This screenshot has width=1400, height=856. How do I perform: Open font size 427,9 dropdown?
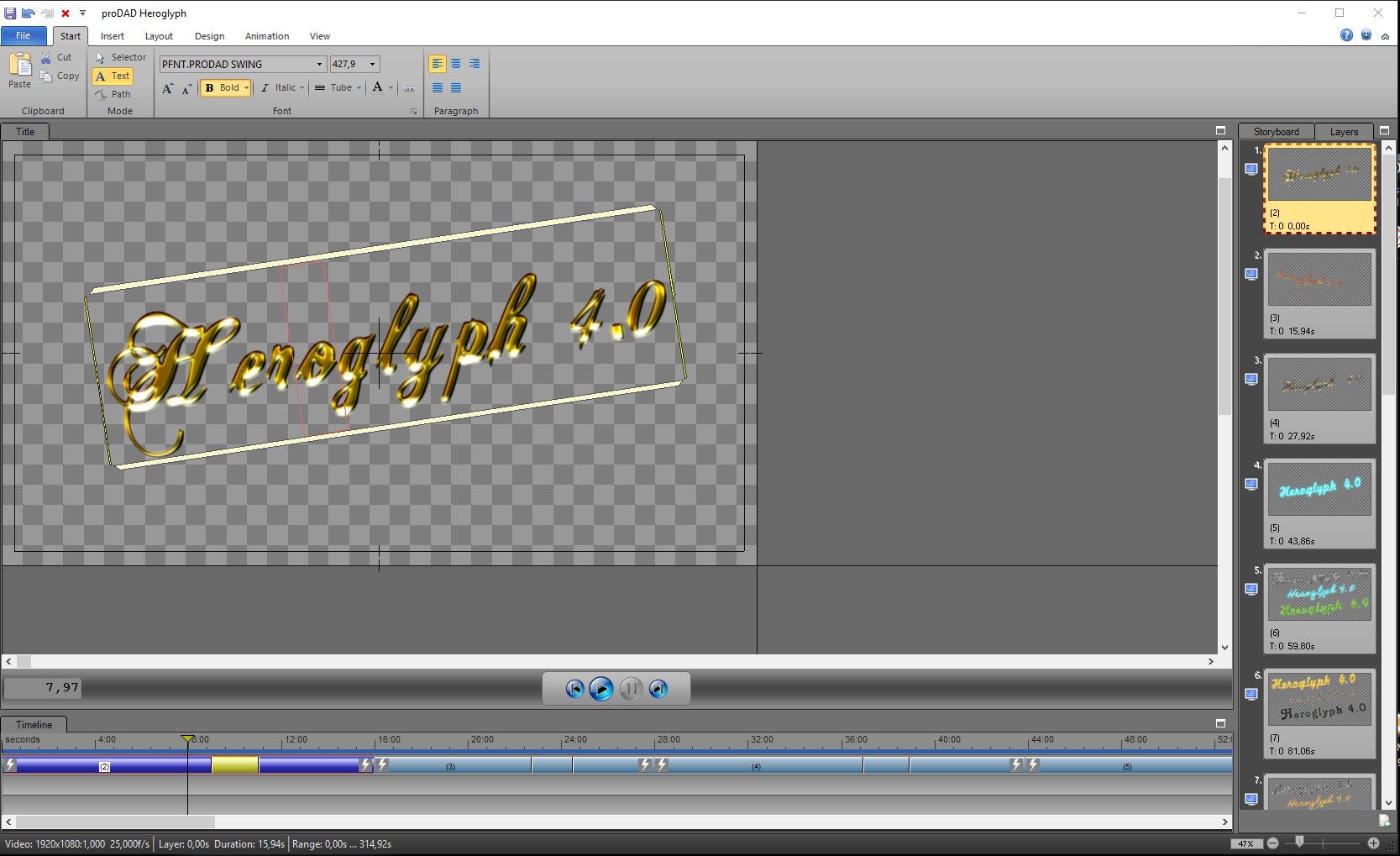pos(373,64)
